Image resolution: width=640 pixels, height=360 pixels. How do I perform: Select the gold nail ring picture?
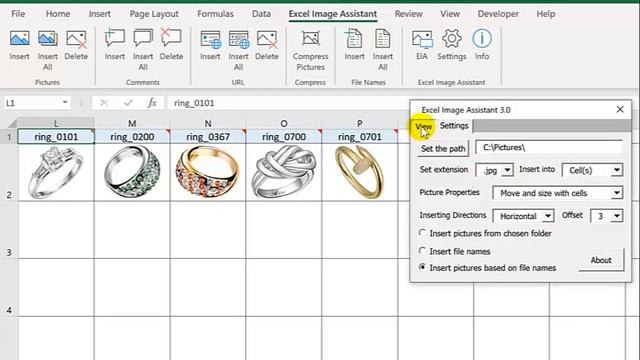pos(359,172)
